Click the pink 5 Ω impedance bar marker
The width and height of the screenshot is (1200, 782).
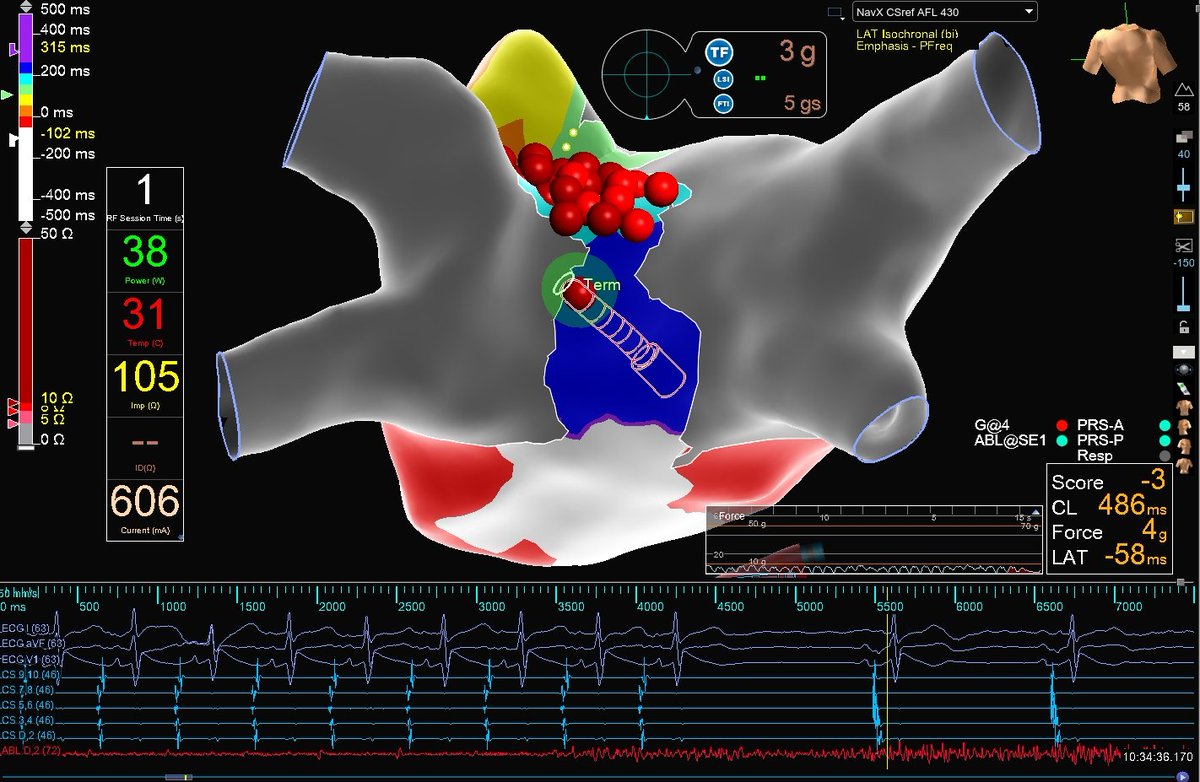tap(12, 424)
